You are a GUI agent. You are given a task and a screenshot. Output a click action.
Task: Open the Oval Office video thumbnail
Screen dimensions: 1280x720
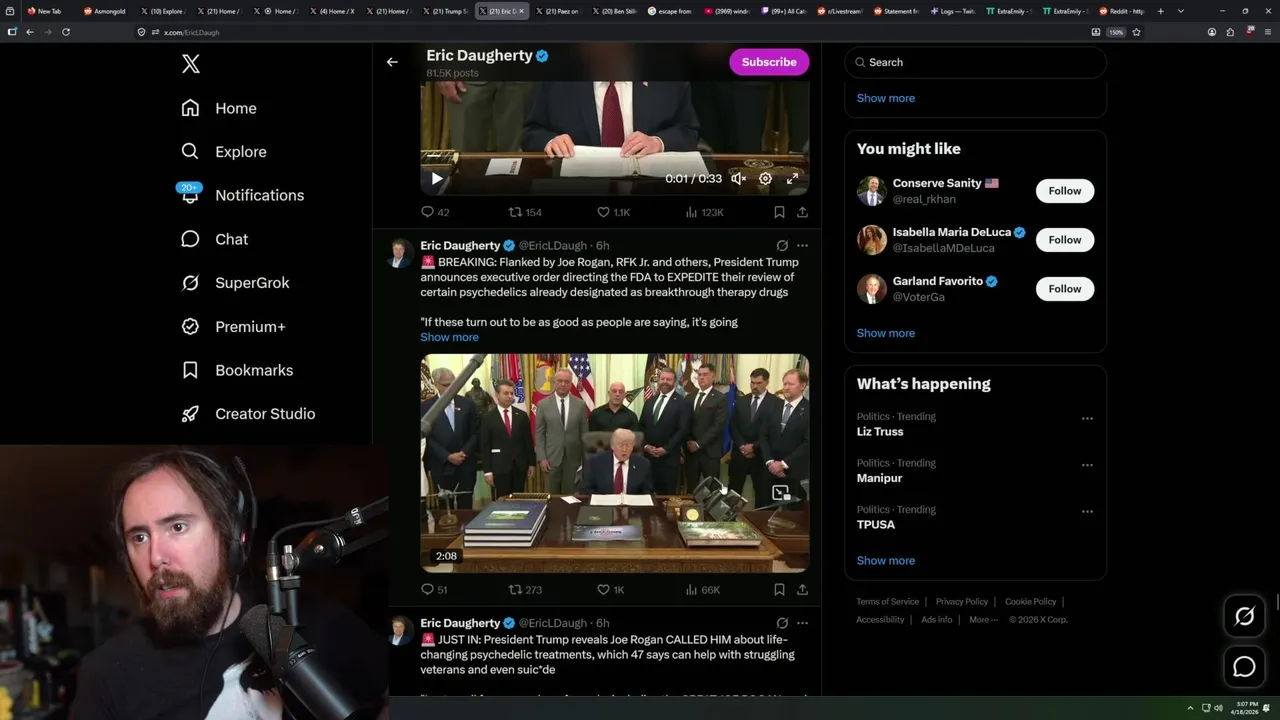(615, 463)
